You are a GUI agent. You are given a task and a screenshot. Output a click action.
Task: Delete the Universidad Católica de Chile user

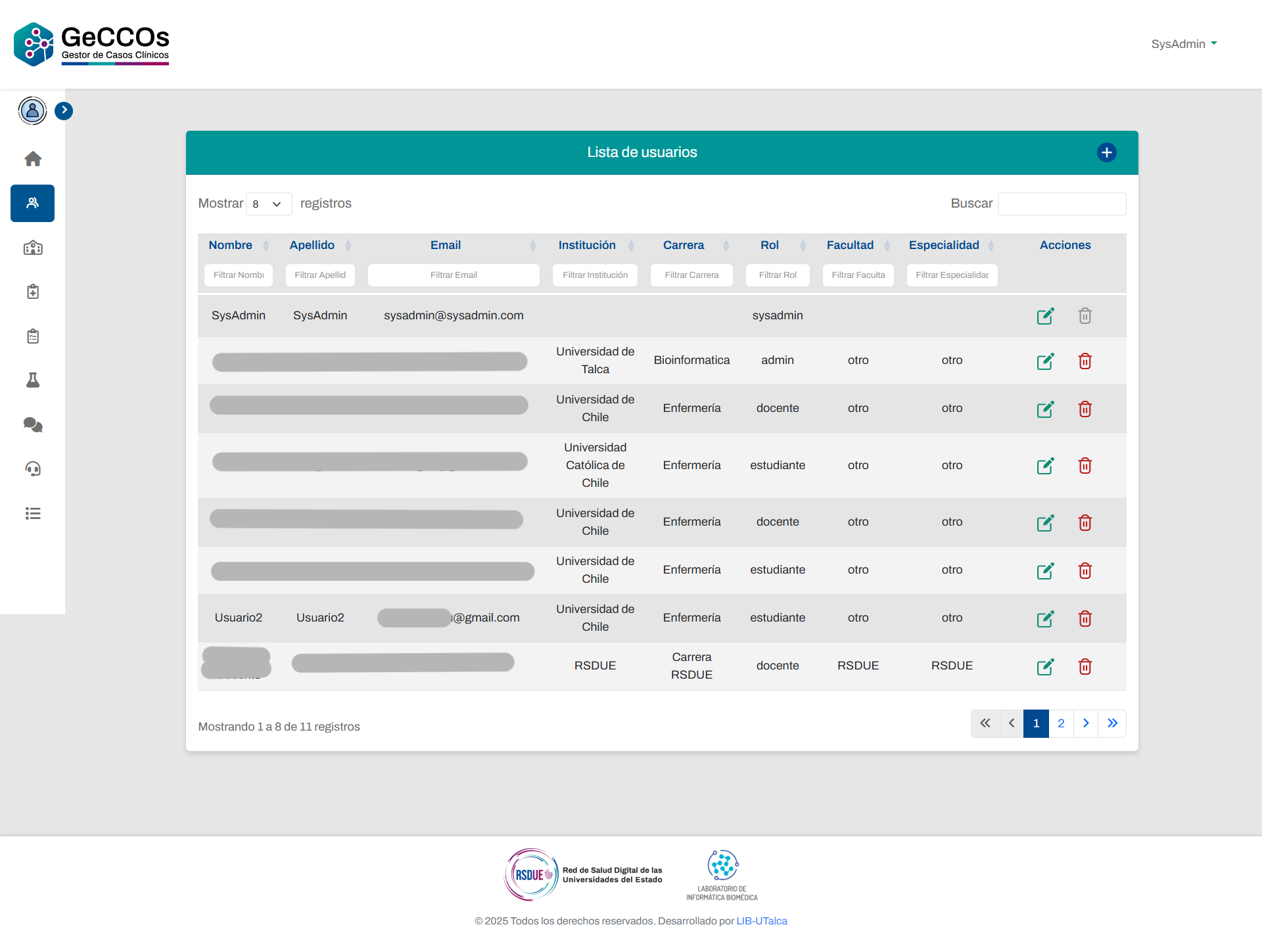point(1085,466)
